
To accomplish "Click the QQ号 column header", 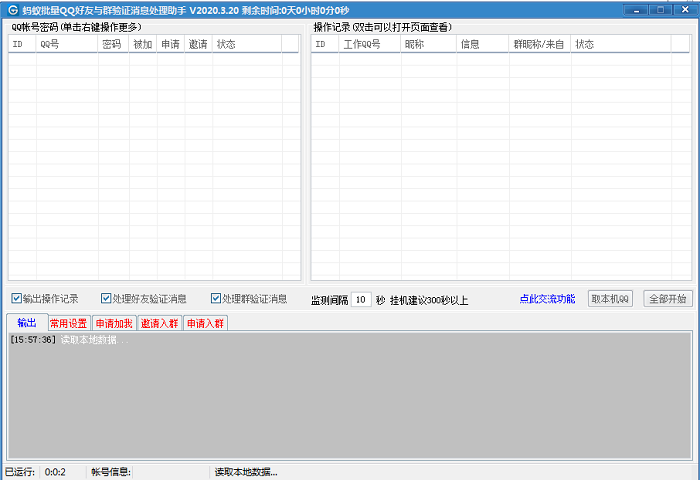I will coord(67,44).
